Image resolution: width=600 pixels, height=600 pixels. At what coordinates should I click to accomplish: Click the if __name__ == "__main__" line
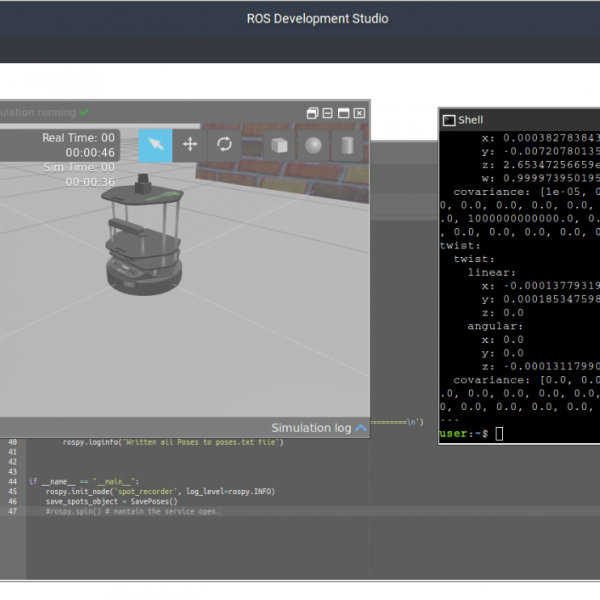pos(84,481)
